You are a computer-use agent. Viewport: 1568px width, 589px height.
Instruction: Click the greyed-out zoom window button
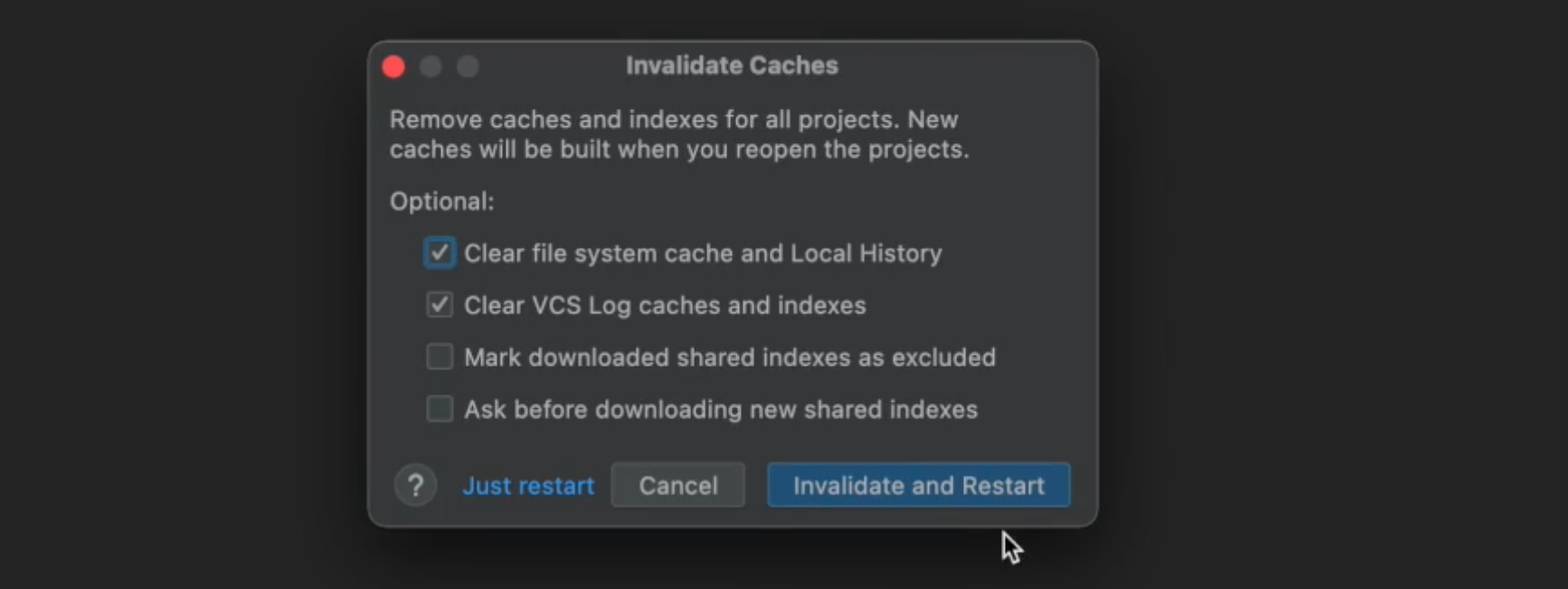pos(468,67)
